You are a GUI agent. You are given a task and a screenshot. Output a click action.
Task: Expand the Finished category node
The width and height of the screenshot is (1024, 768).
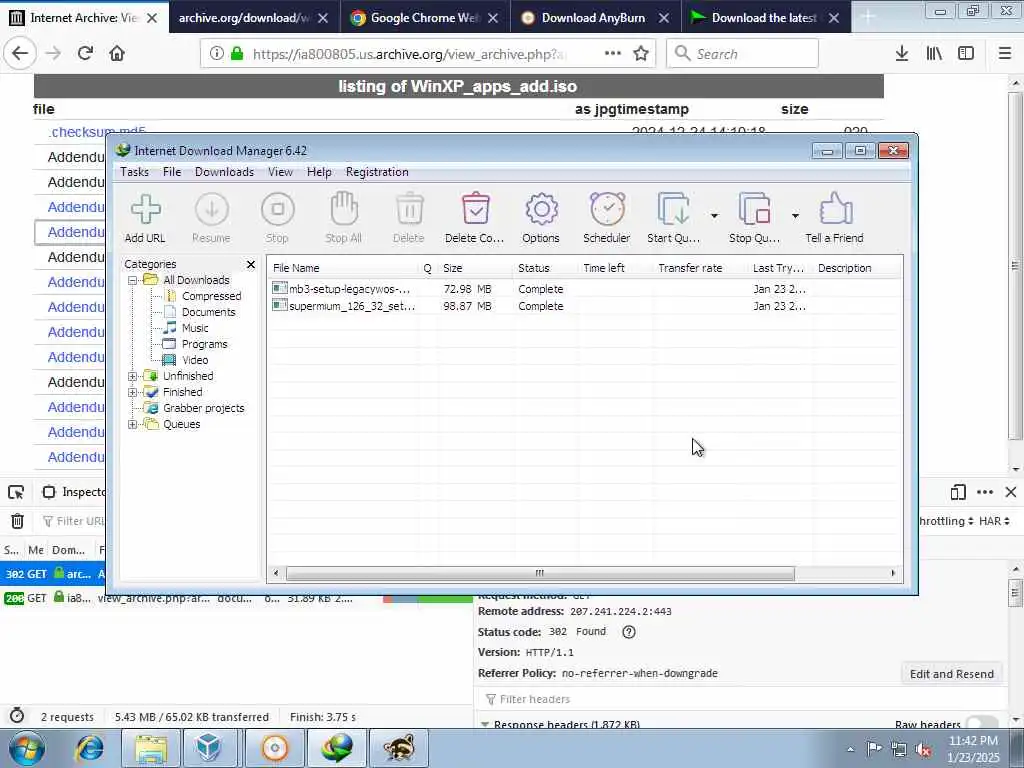click(x=133, y=392)
